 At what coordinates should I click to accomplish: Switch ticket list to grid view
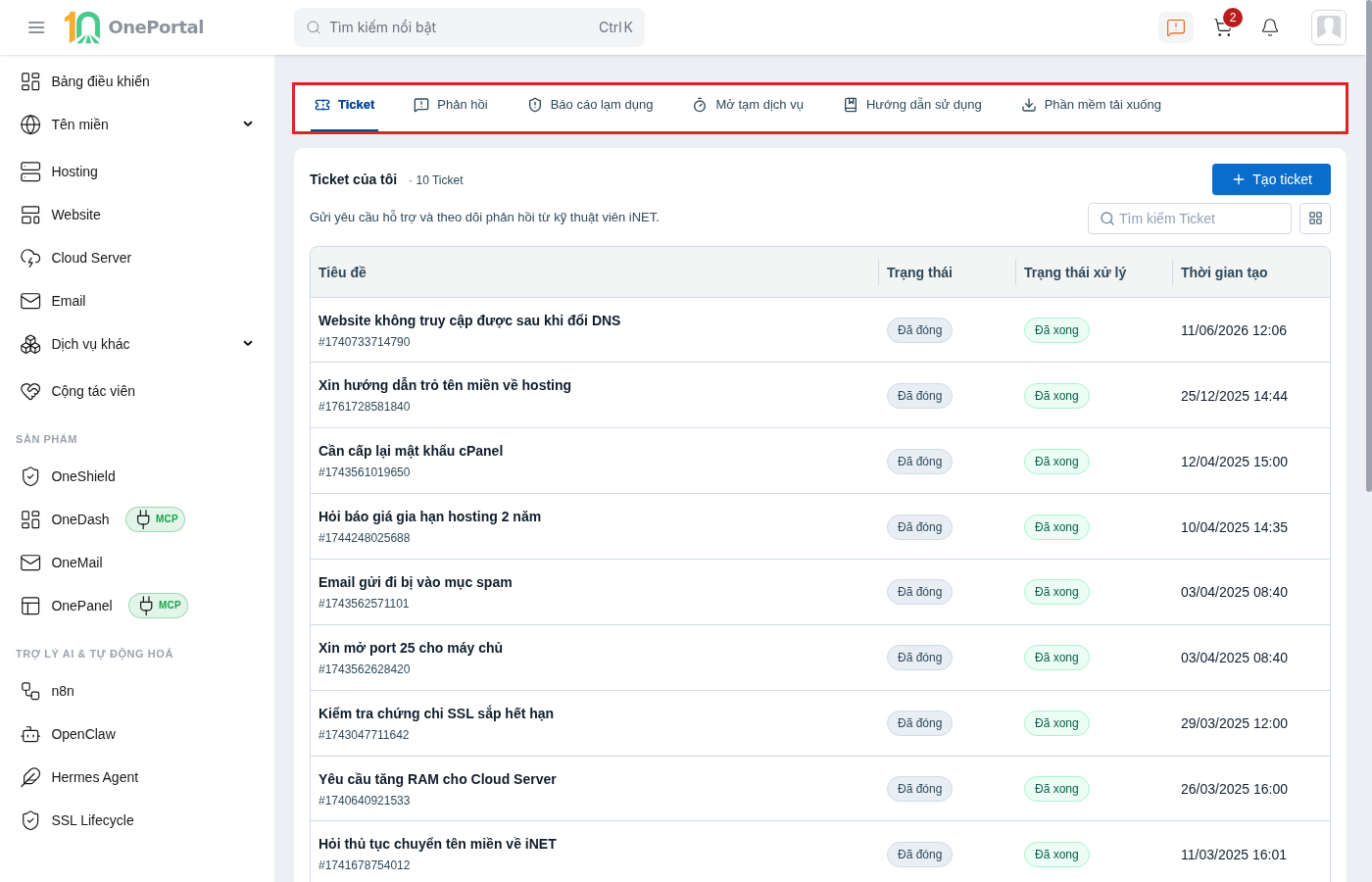click(x=1315, y=219)
